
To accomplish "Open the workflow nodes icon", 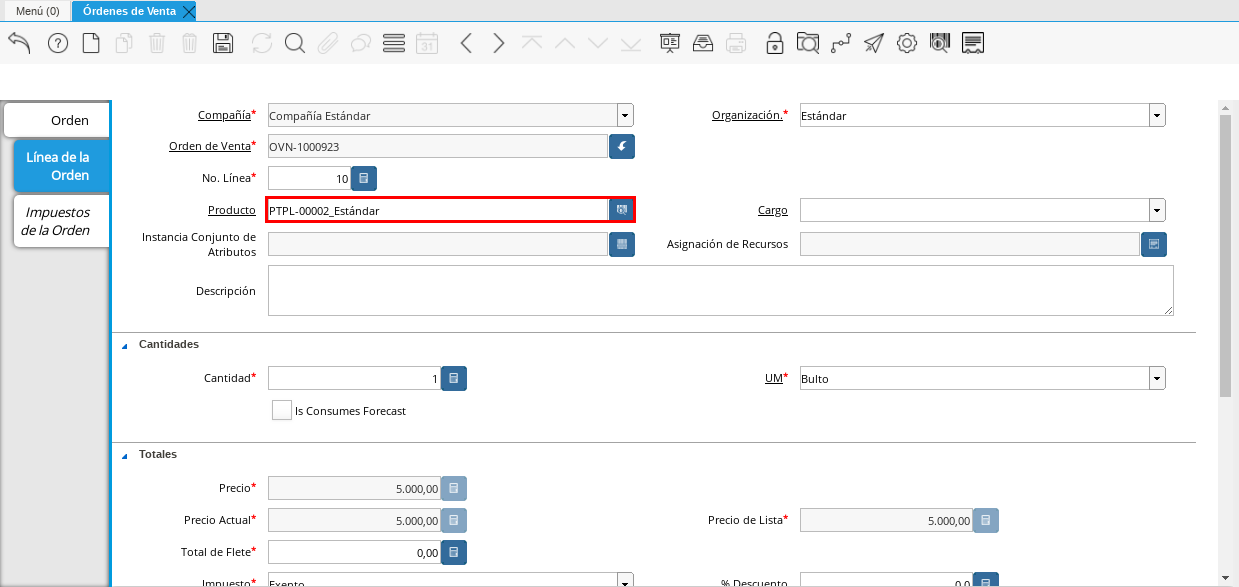I will (840, 43).
